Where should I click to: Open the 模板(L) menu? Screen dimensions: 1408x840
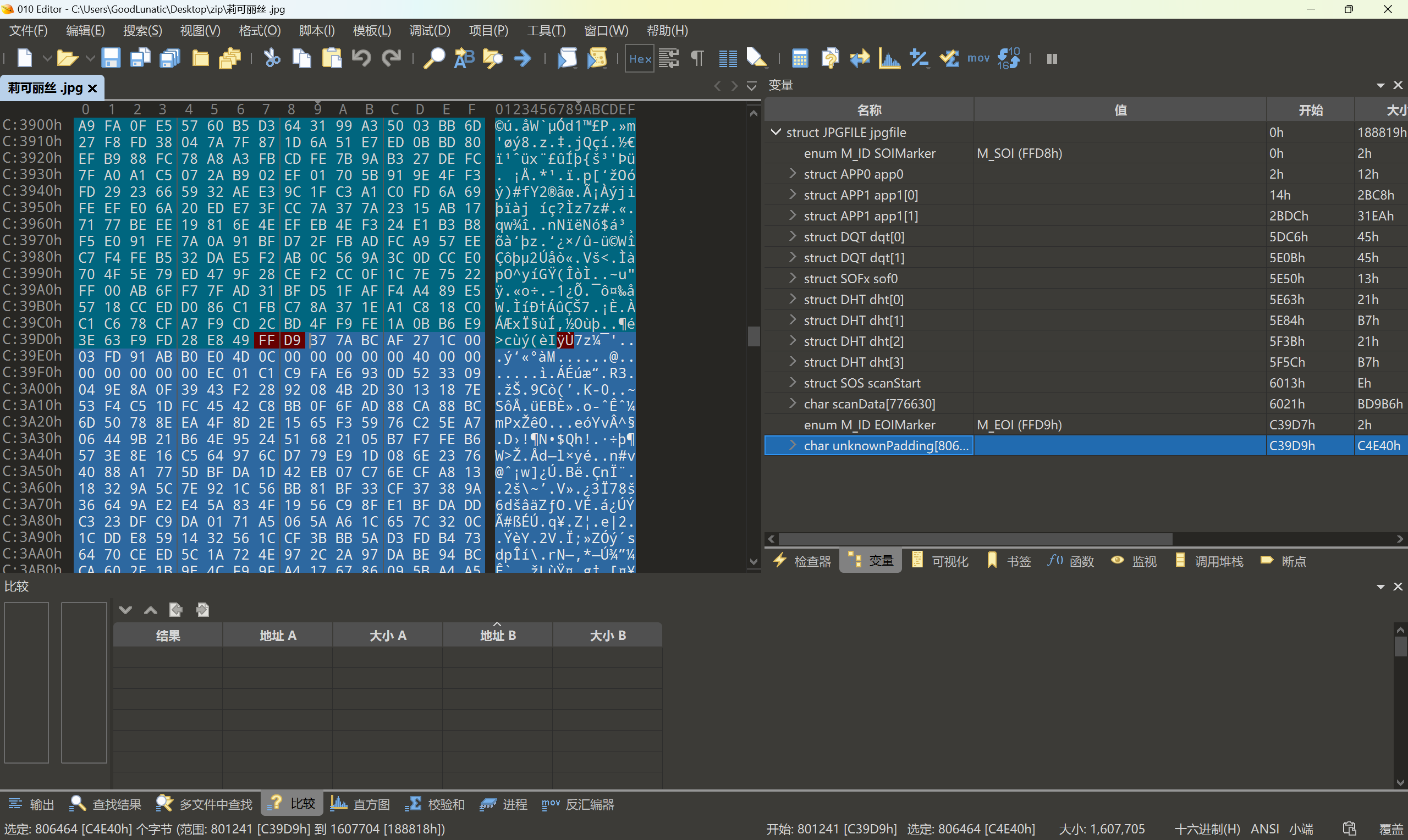372,30
